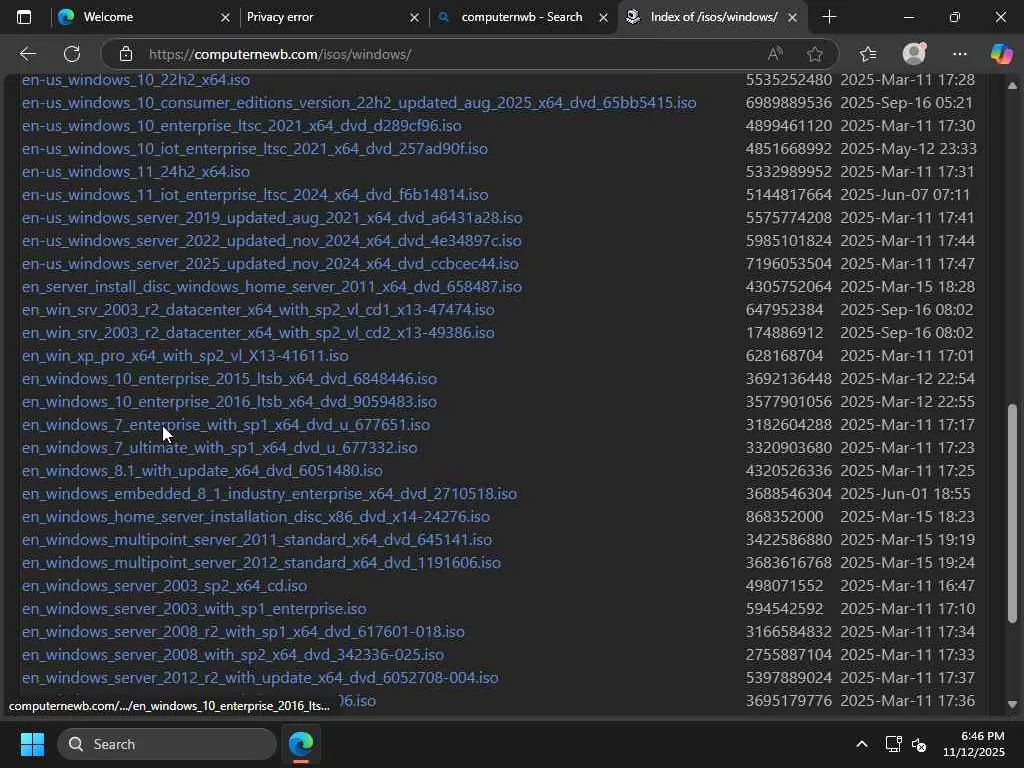
Task: Open a new tab with plus
Action: 829,17
